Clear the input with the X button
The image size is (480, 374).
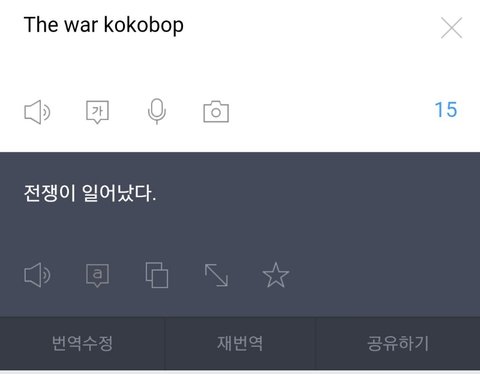[451, 28]
